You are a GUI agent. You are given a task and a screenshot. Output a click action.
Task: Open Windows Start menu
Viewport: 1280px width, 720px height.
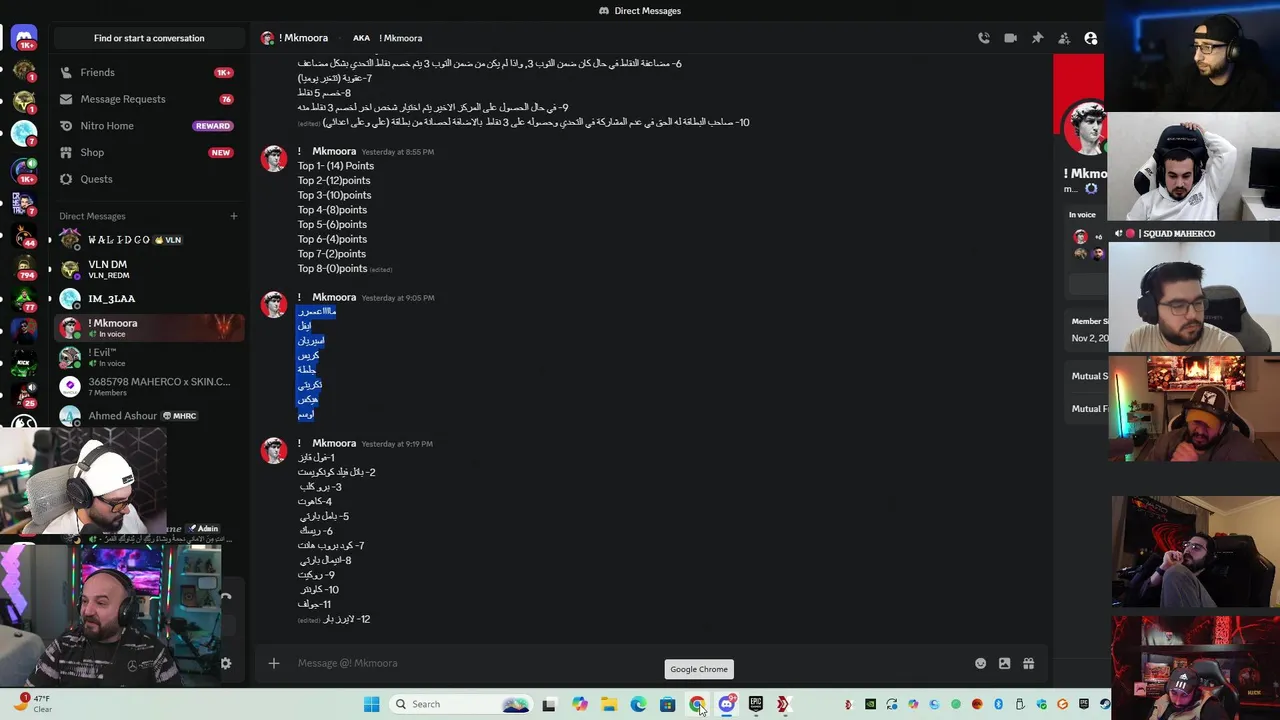[371, 704]
